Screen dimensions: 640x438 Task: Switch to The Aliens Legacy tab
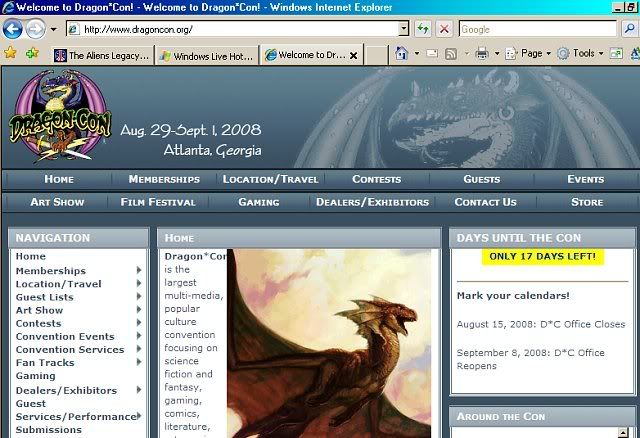pos(102,55)
